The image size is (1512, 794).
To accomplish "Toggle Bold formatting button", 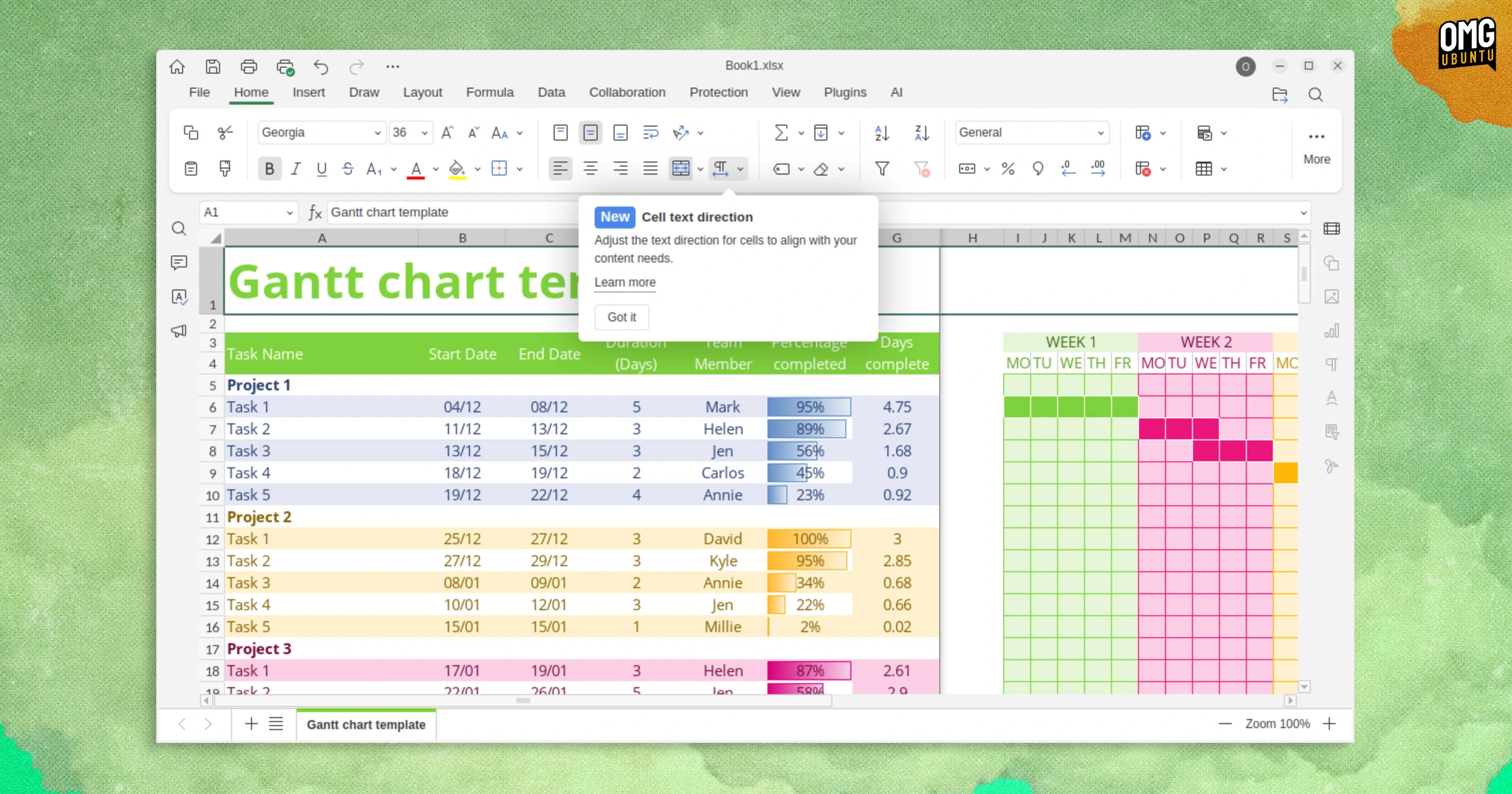I will pyautogui.click(x=270, y=168).
